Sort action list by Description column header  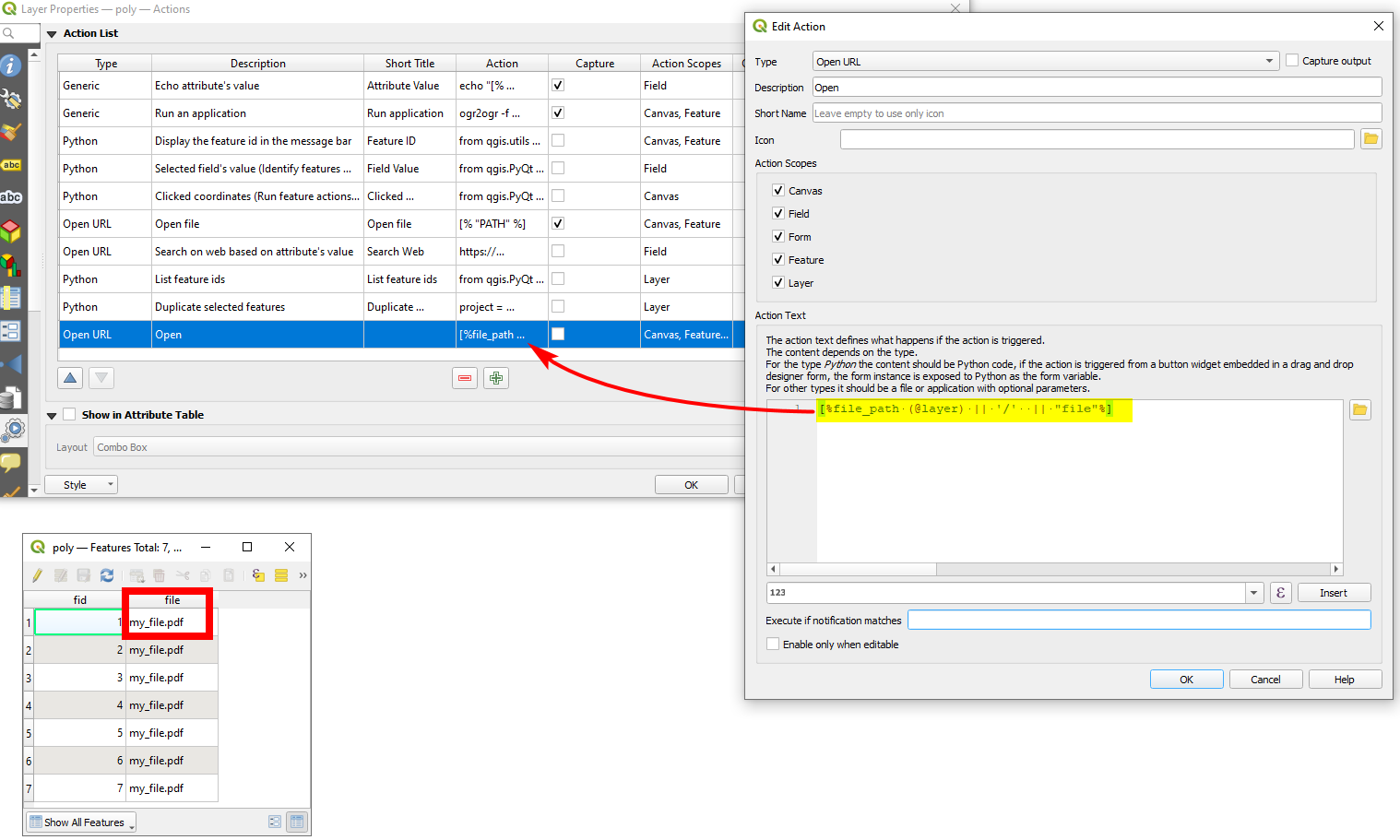click(257, 63)
